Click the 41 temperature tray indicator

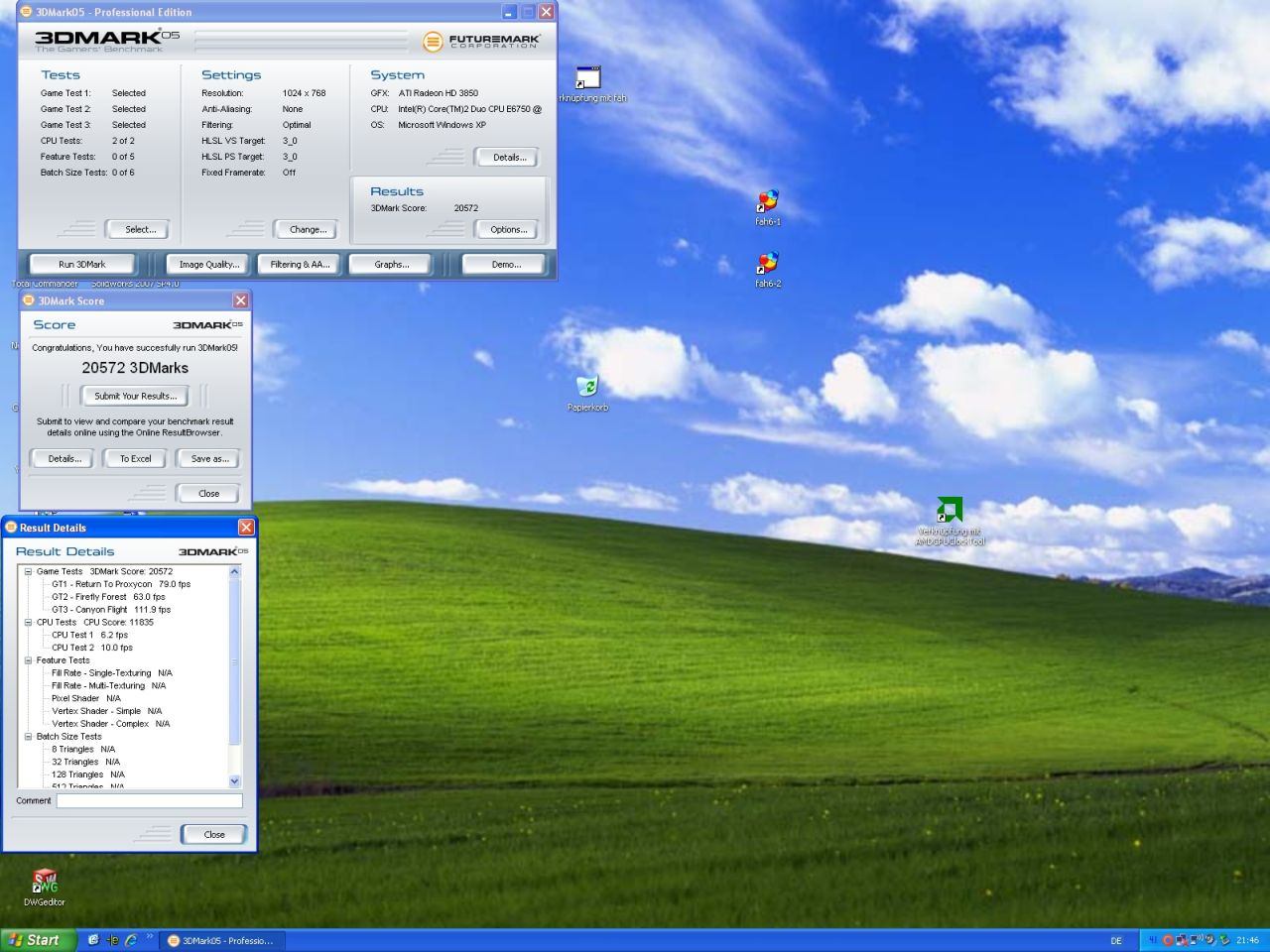(1153, 940)
